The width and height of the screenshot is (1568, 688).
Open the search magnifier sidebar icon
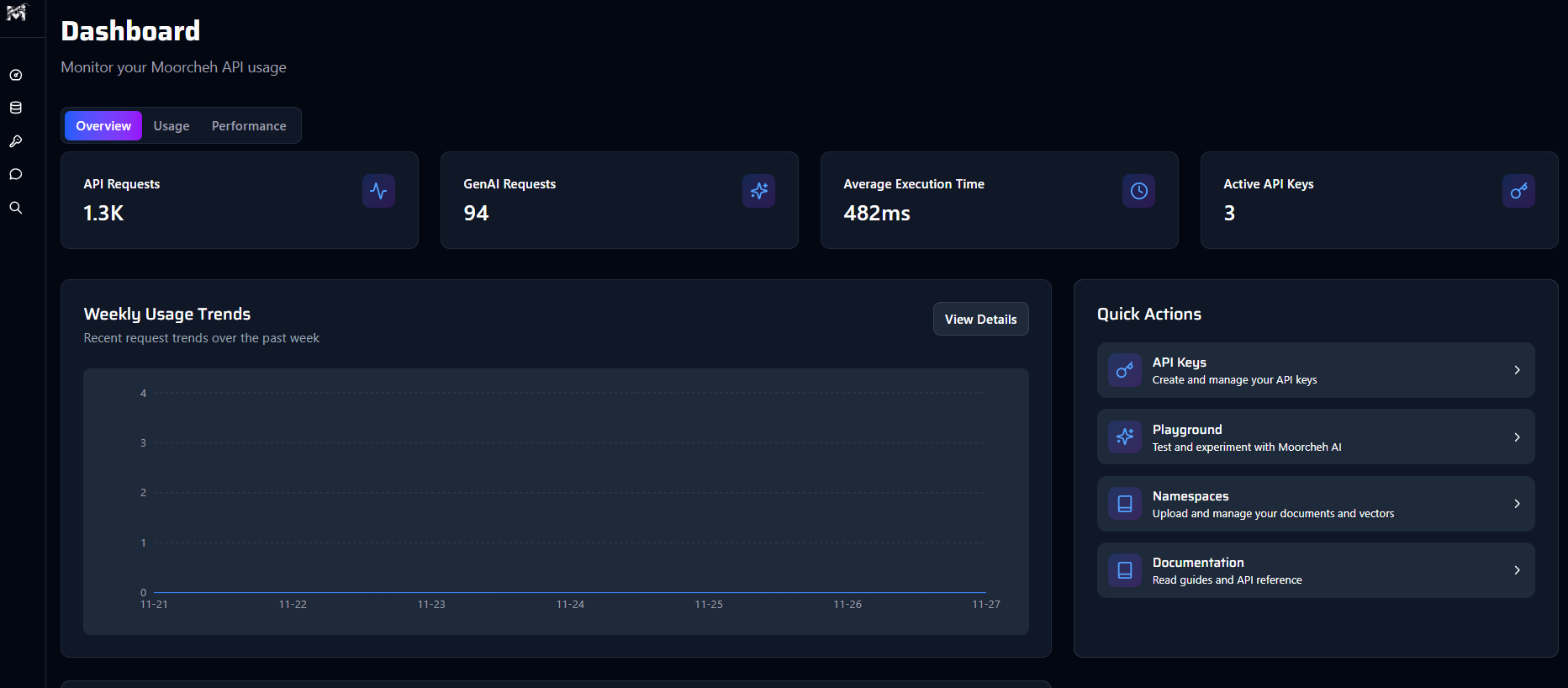pos(16,208)
